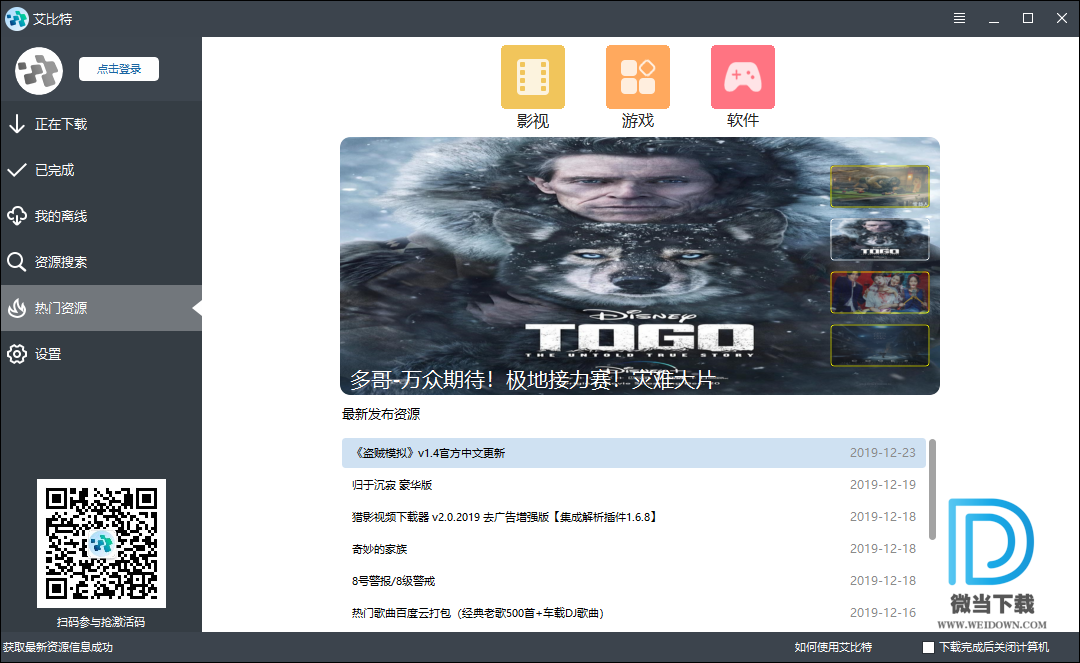Screen dimensions: 1080x663
Task: Click date 2019-12-19 in resource list
Action: pyautogui.click(x=882, y=485)
